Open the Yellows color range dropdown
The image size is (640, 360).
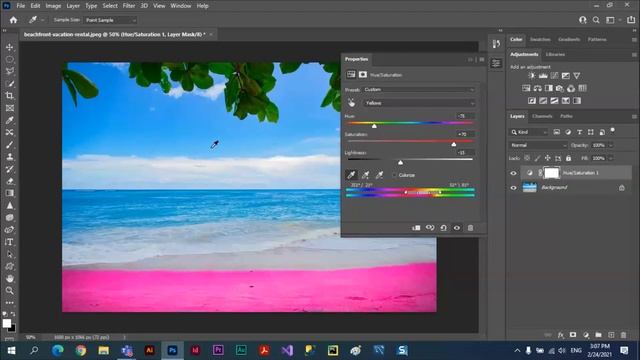pyautogui.click(x=419, y=103)
